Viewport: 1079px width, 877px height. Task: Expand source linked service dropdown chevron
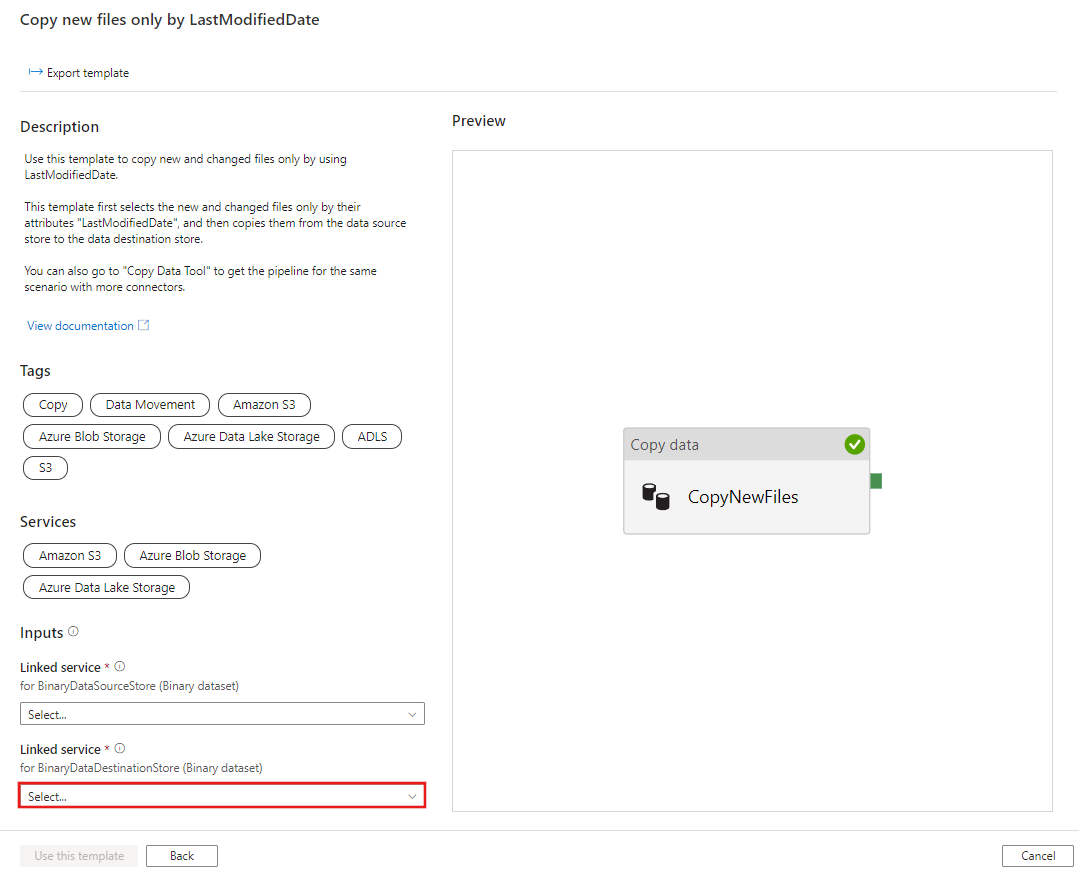click(x=412, y=714)
